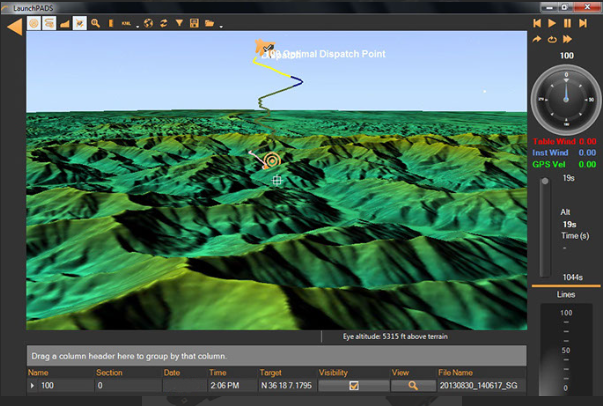This screenshot has width=603, height=406.
Task: Click the zoom magnifier toolbar icon
Action: coord(95,23)
